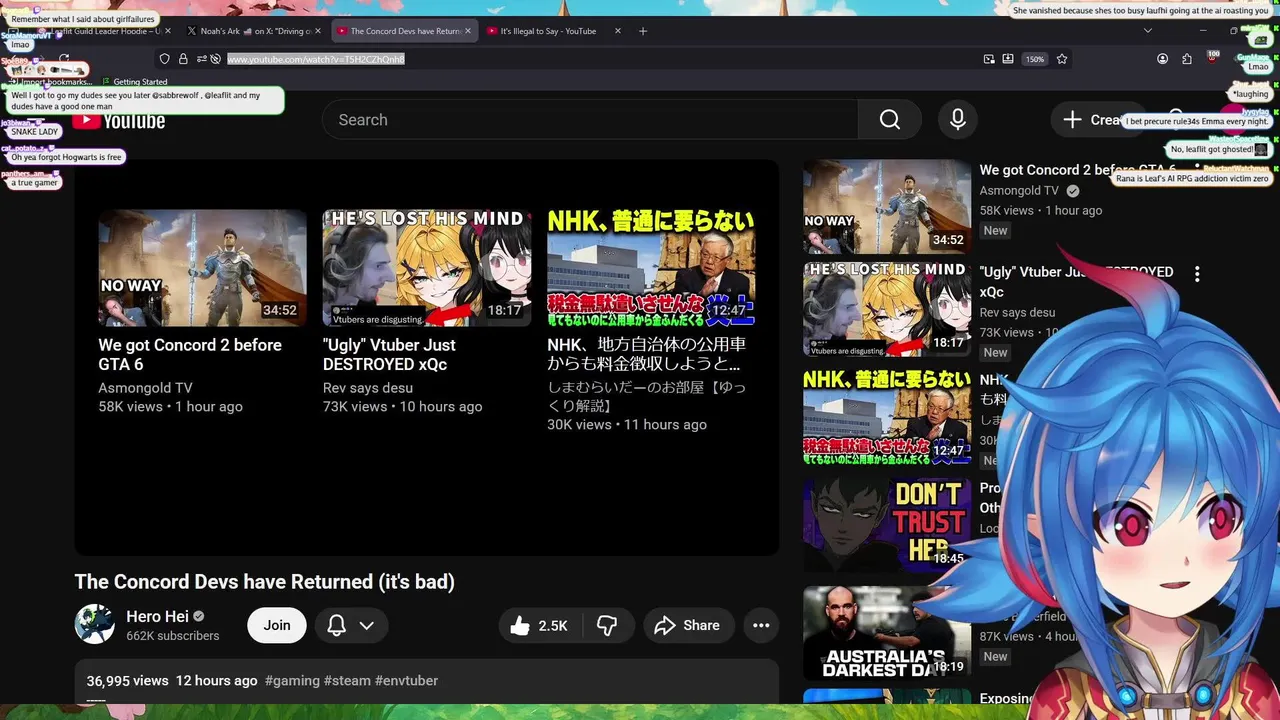Open sidebar channel Asmongold TV
This screenshot has height=720, width=1280.
[x=1019, y=191]
